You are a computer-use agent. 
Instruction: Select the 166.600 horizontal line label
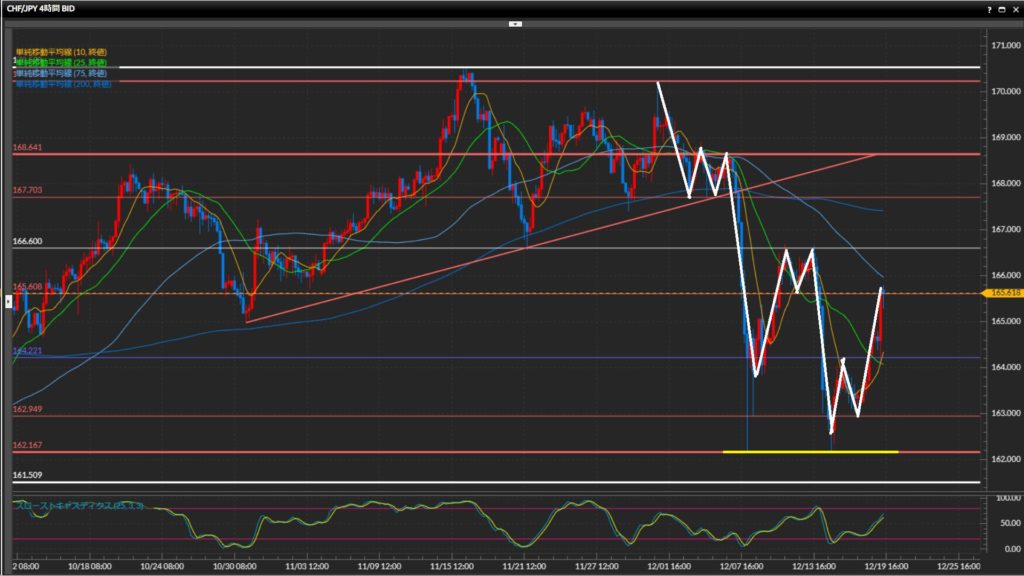click(x=27, y=241)
